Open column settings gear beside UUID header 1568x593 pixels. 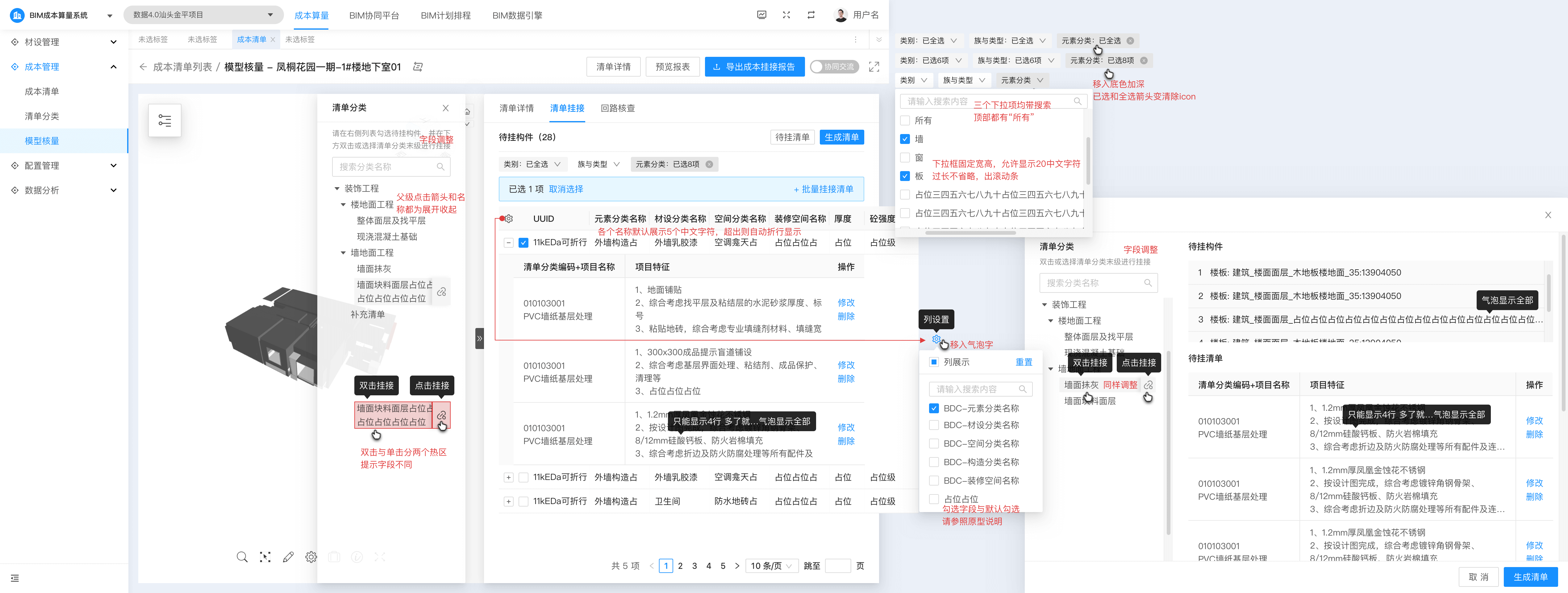pos(509,219)
